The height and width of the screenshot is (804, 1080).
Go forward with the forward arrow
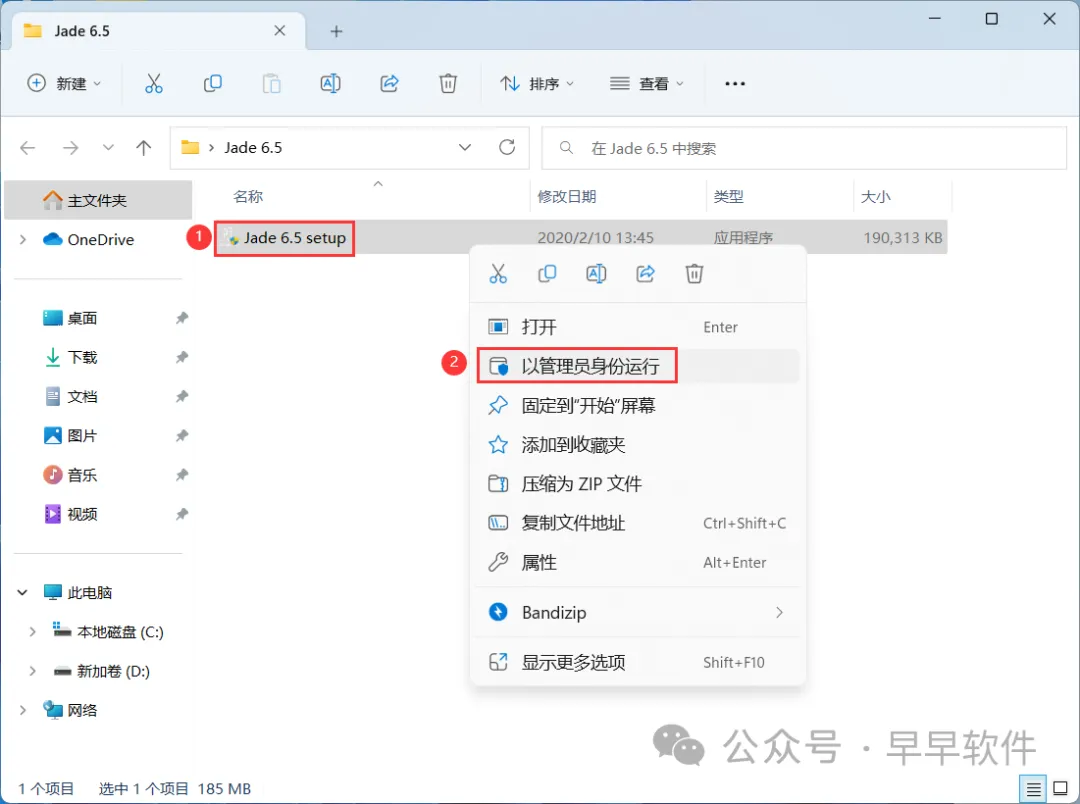click(x=70, y=147)
